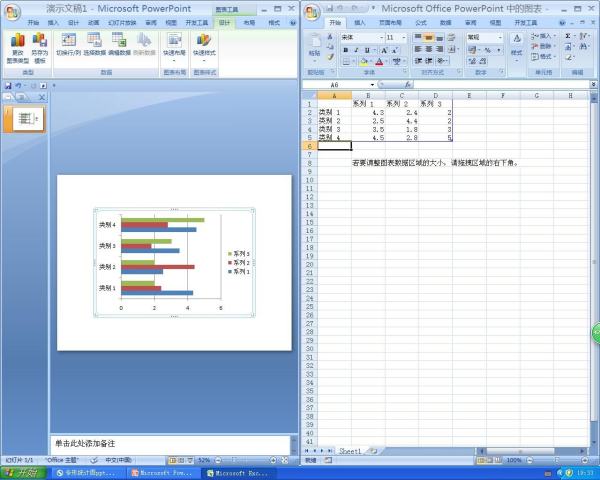Toggle align text left in Excel

(x=418, y=49)
